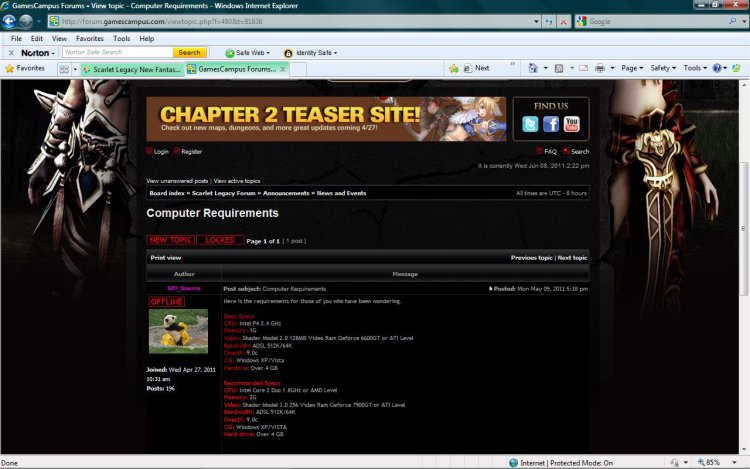750x469 pixels.
Task: Open News and Events breadcrumb
Action: 341,193
